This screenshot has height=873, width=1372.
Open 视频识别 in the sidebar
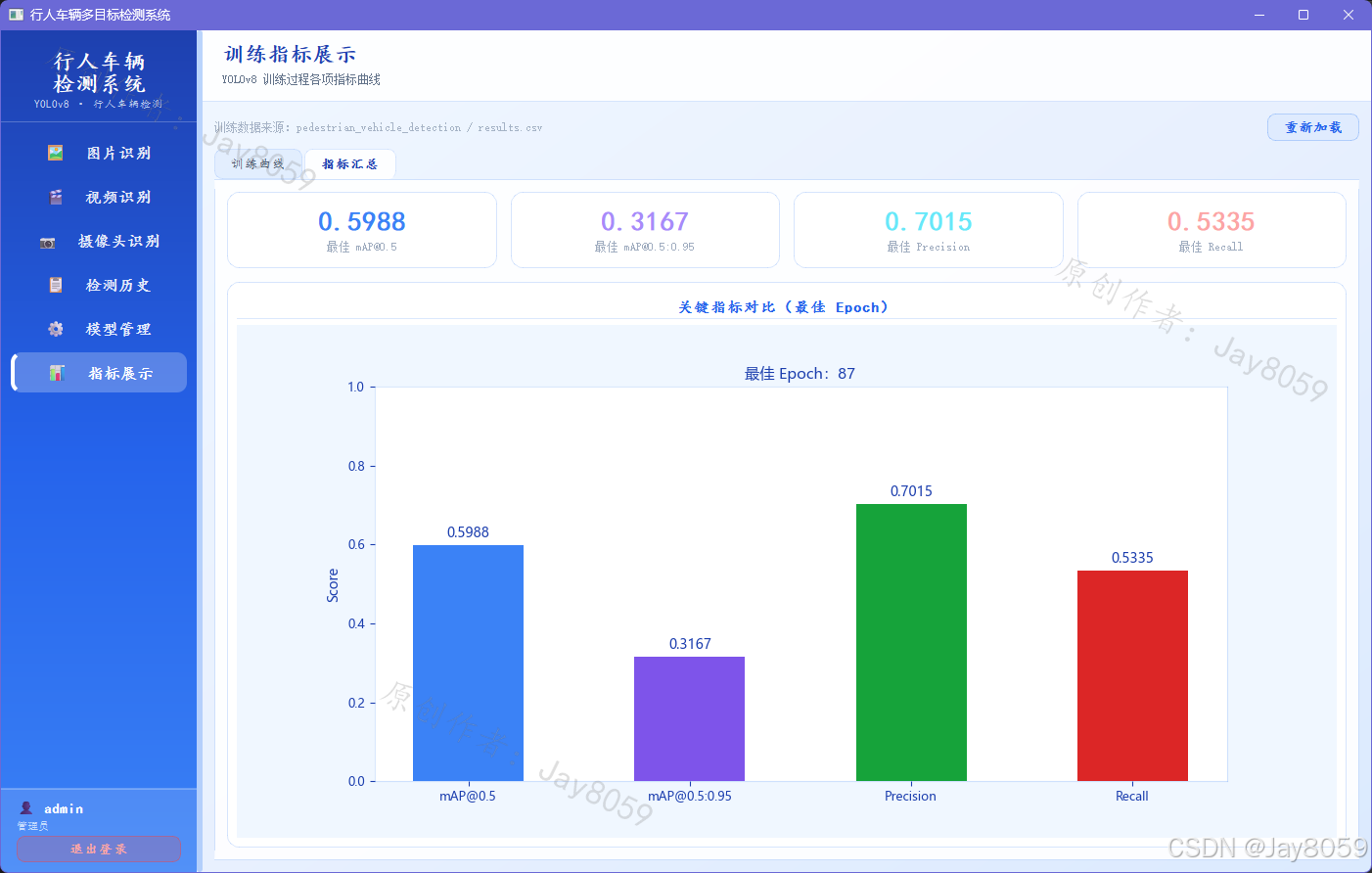coord(99,197)
